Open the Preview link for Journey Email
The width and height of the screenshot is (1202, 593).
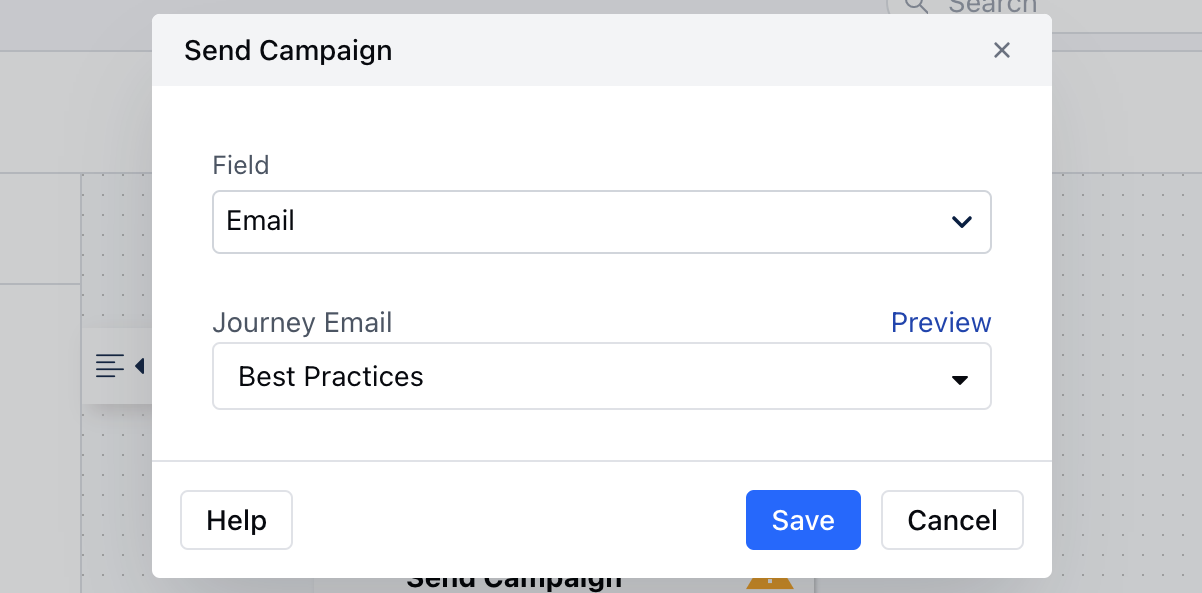[941, 323]
